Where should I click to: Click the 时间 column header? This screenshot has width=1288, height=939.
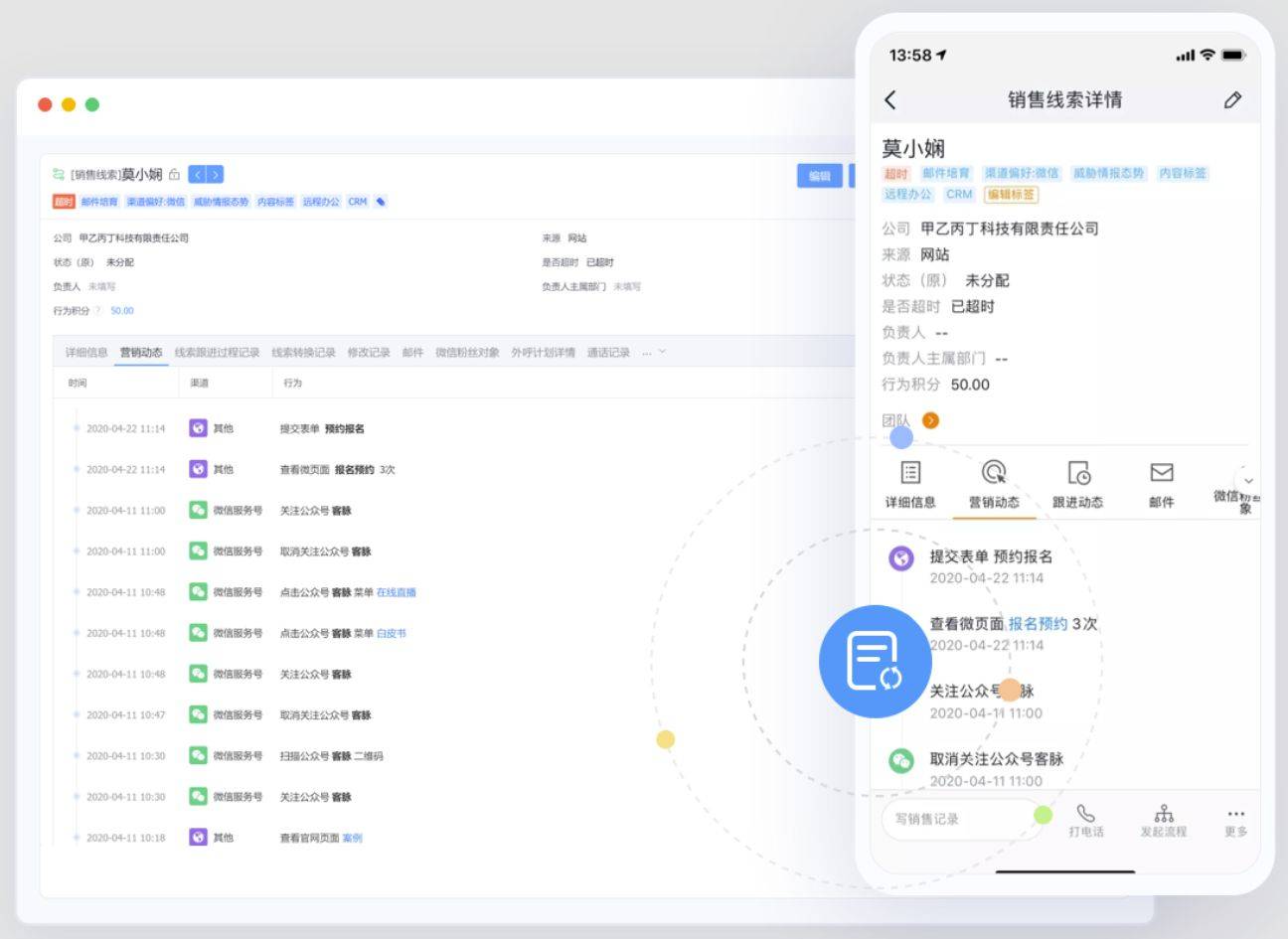[x=78, y=383]
